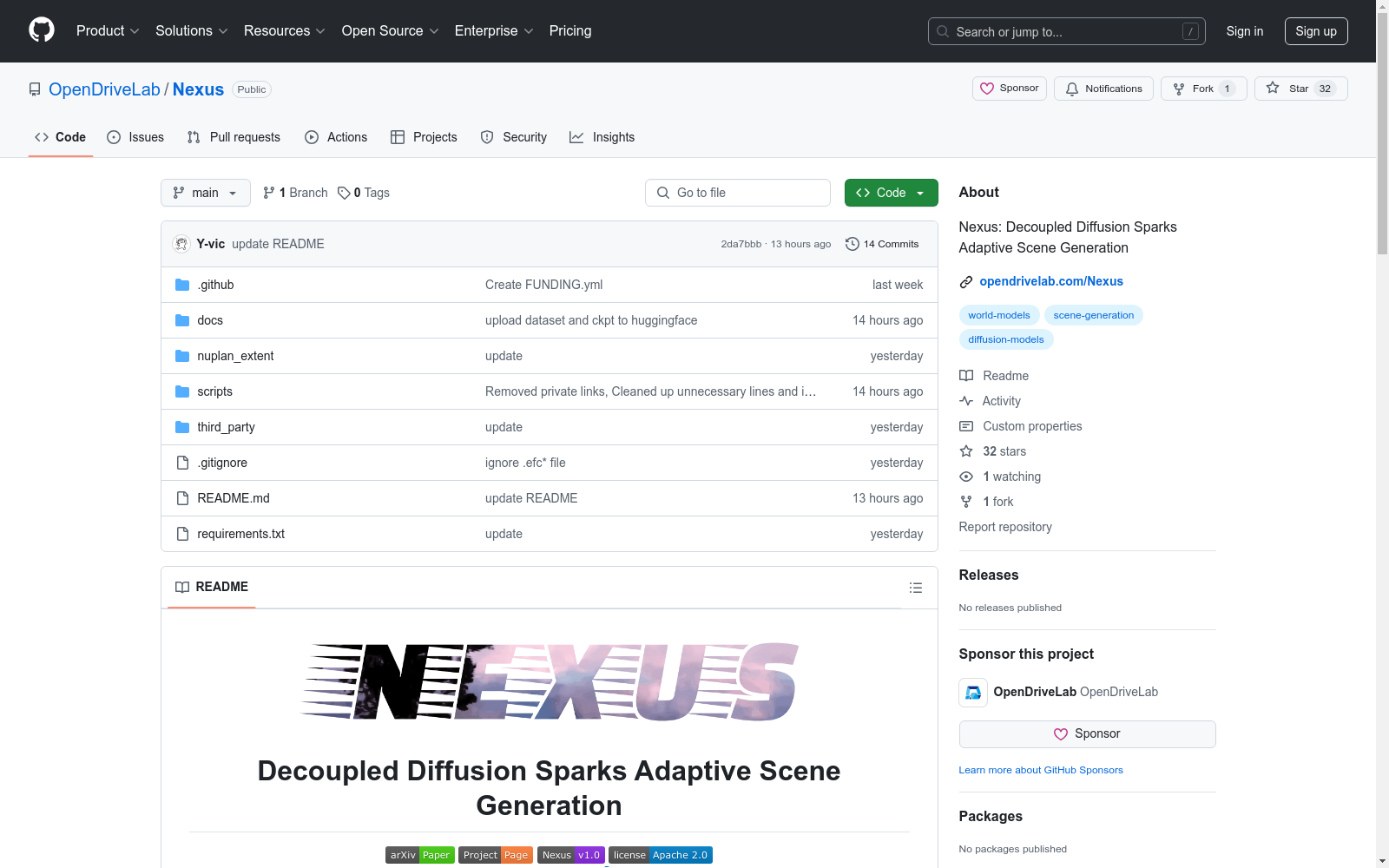Click the diffusion-models topic tag
Viewport: 1389px width, 868px height.
pos(1006,339)
